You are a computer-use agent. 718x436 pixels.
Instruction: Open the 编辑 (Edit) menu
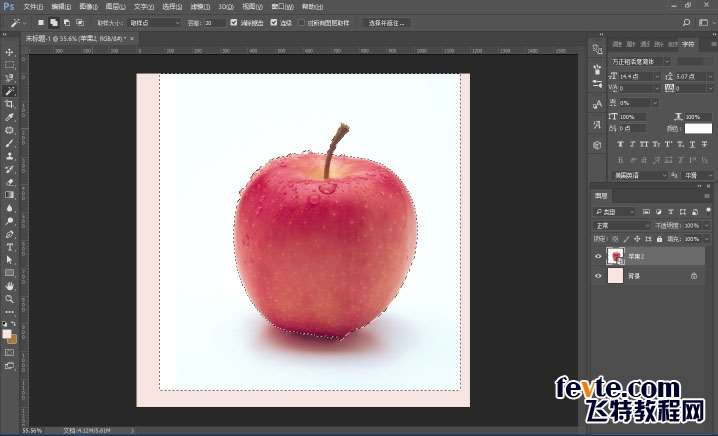[61, 7]
